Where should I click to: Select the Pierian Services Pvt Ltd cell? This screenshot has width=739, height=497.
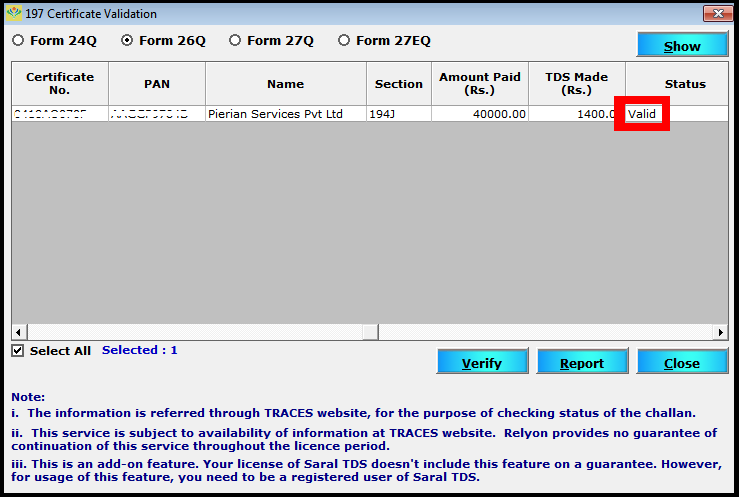coord(286,114)
